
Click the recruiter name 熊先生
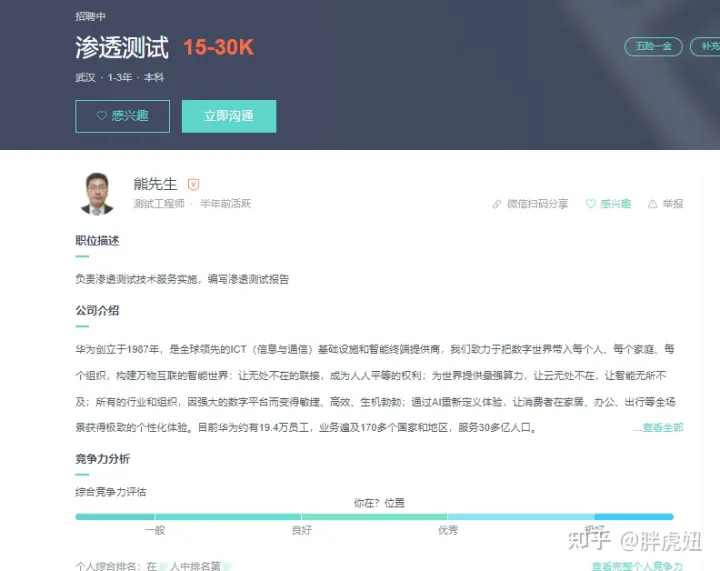[155, 184]
